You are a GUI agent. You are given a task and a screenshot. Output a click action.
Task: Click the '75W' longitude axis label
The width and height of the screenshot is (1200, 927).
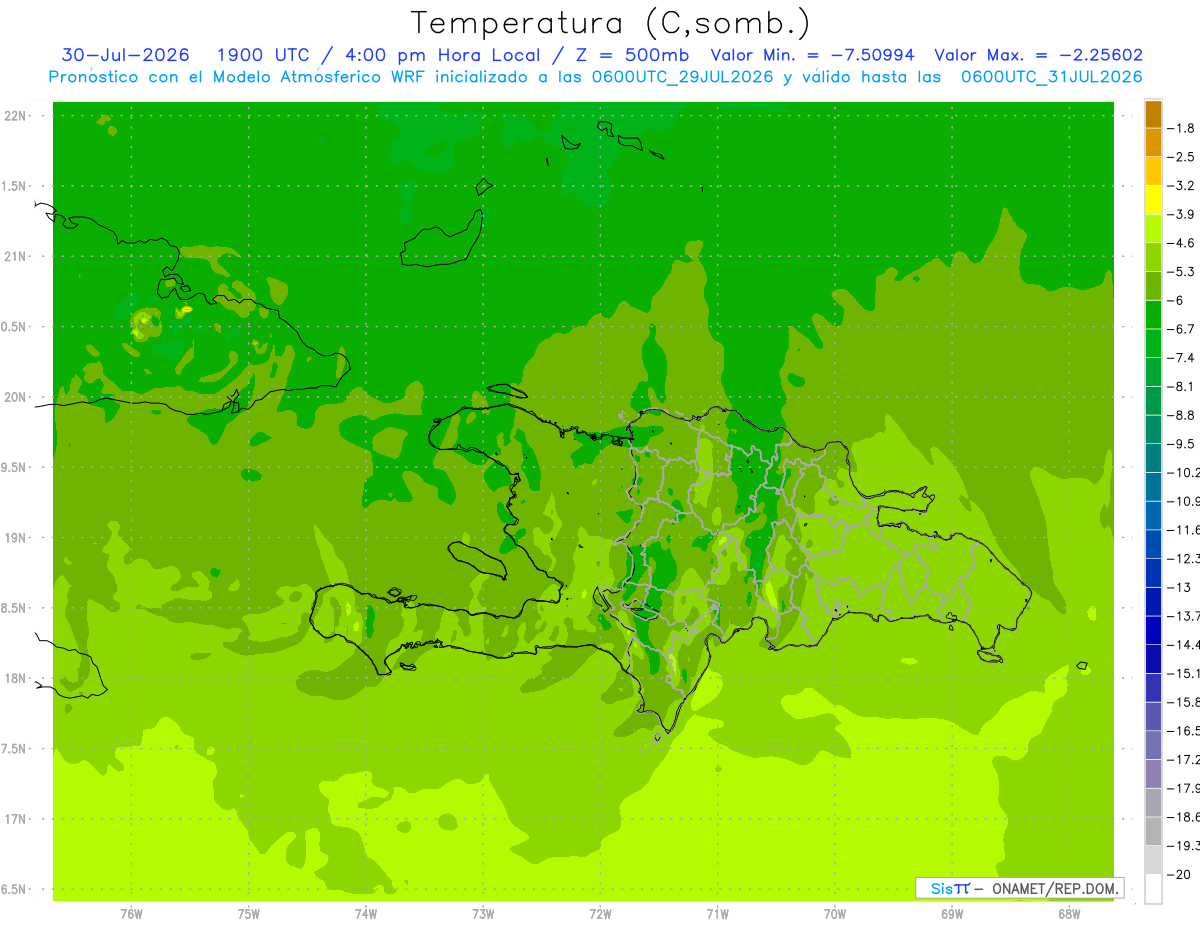pyautogui.click(x=249, y=914)
